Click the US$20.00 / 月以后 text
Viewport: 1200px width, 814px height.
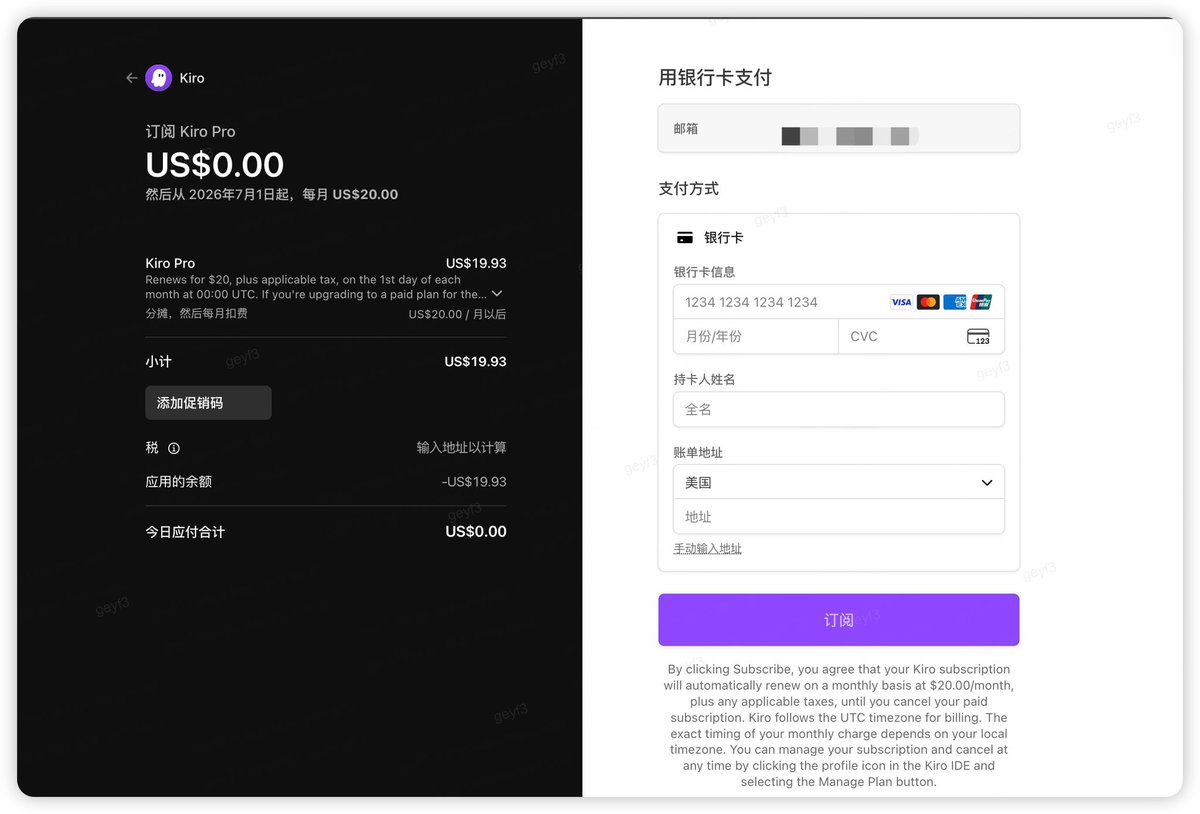pyautogui.click(x=458, y=314)
